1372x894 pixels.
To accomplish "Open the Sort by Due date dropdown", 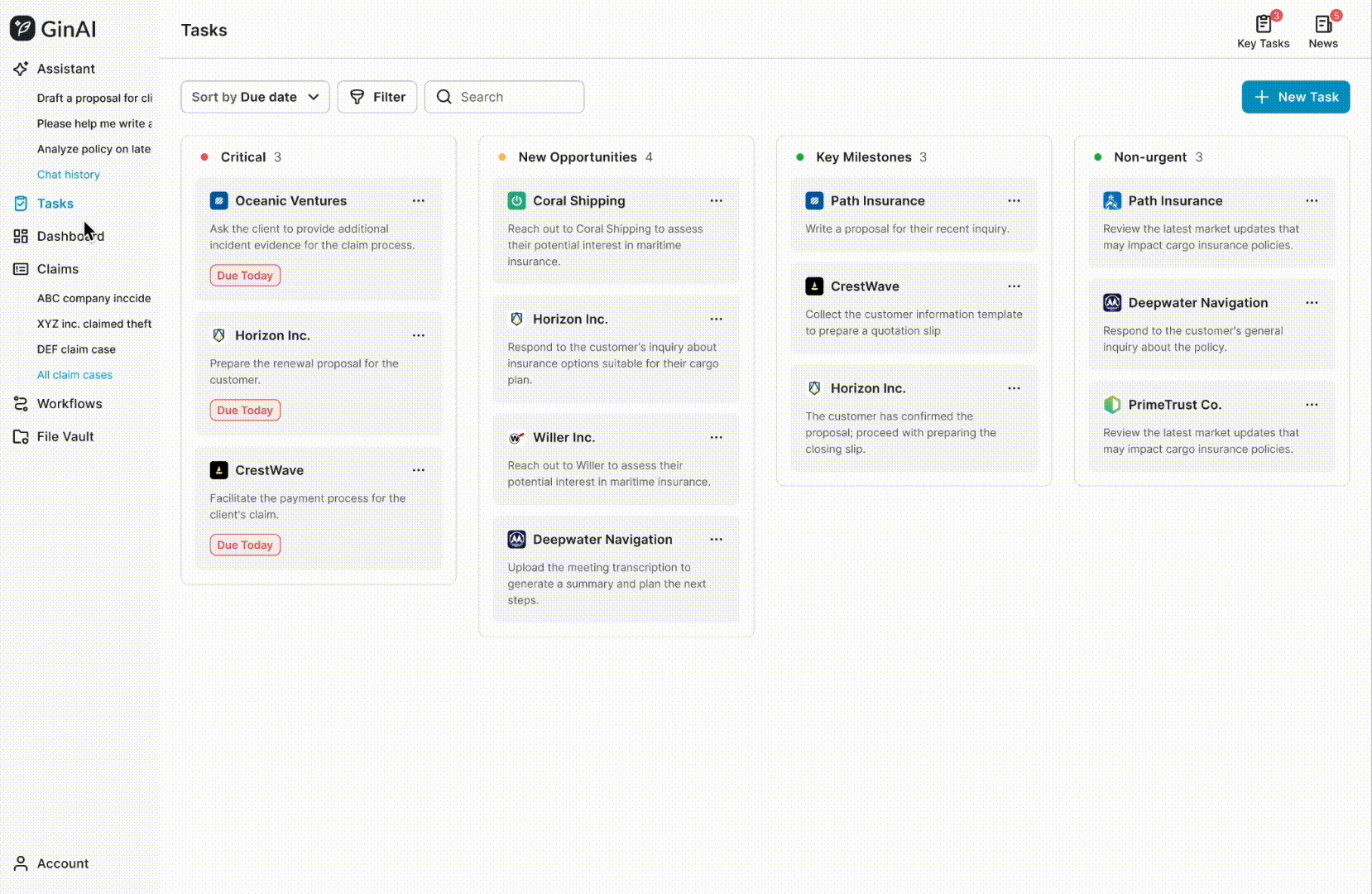I will (255, 97).
